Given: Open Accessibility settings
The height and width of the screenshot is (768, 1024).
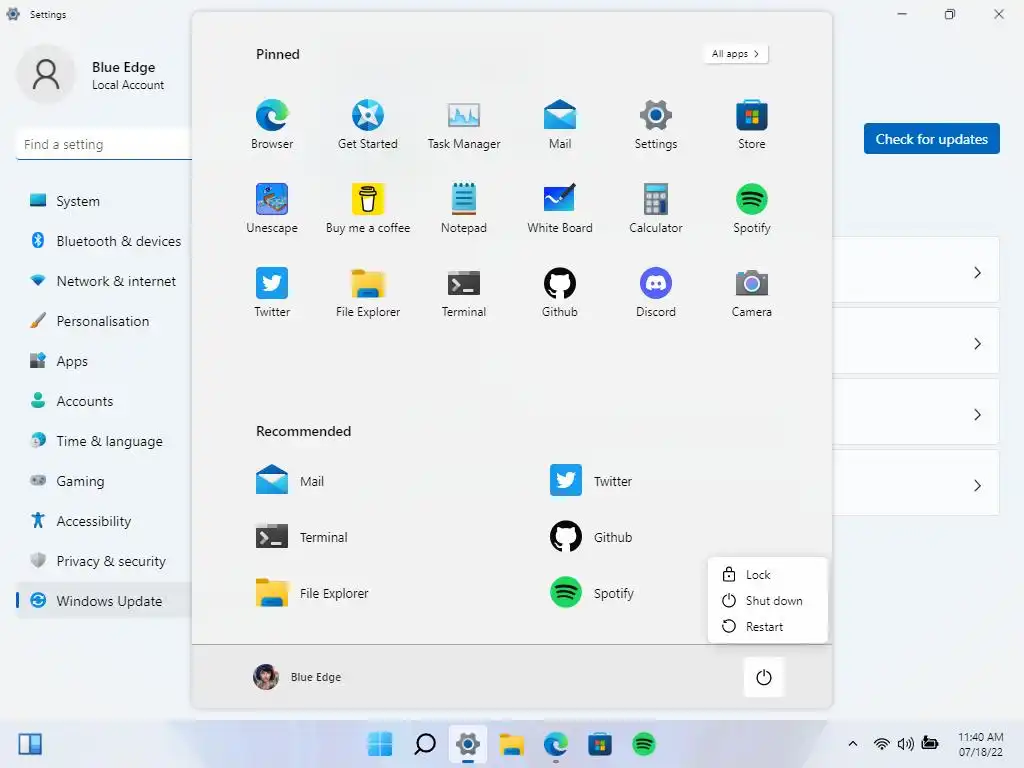Looking at the screenshot, I should 104,520.
